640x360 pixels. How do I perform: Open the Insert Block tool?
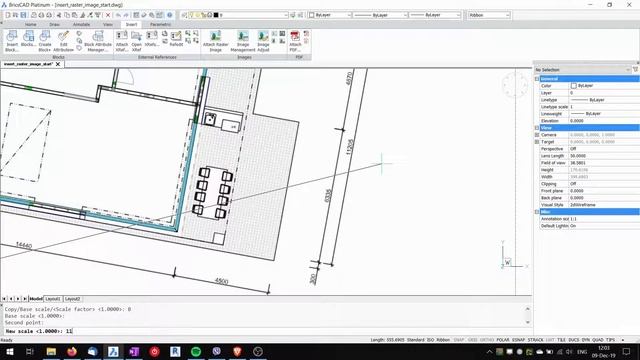[x=12, y=41]
